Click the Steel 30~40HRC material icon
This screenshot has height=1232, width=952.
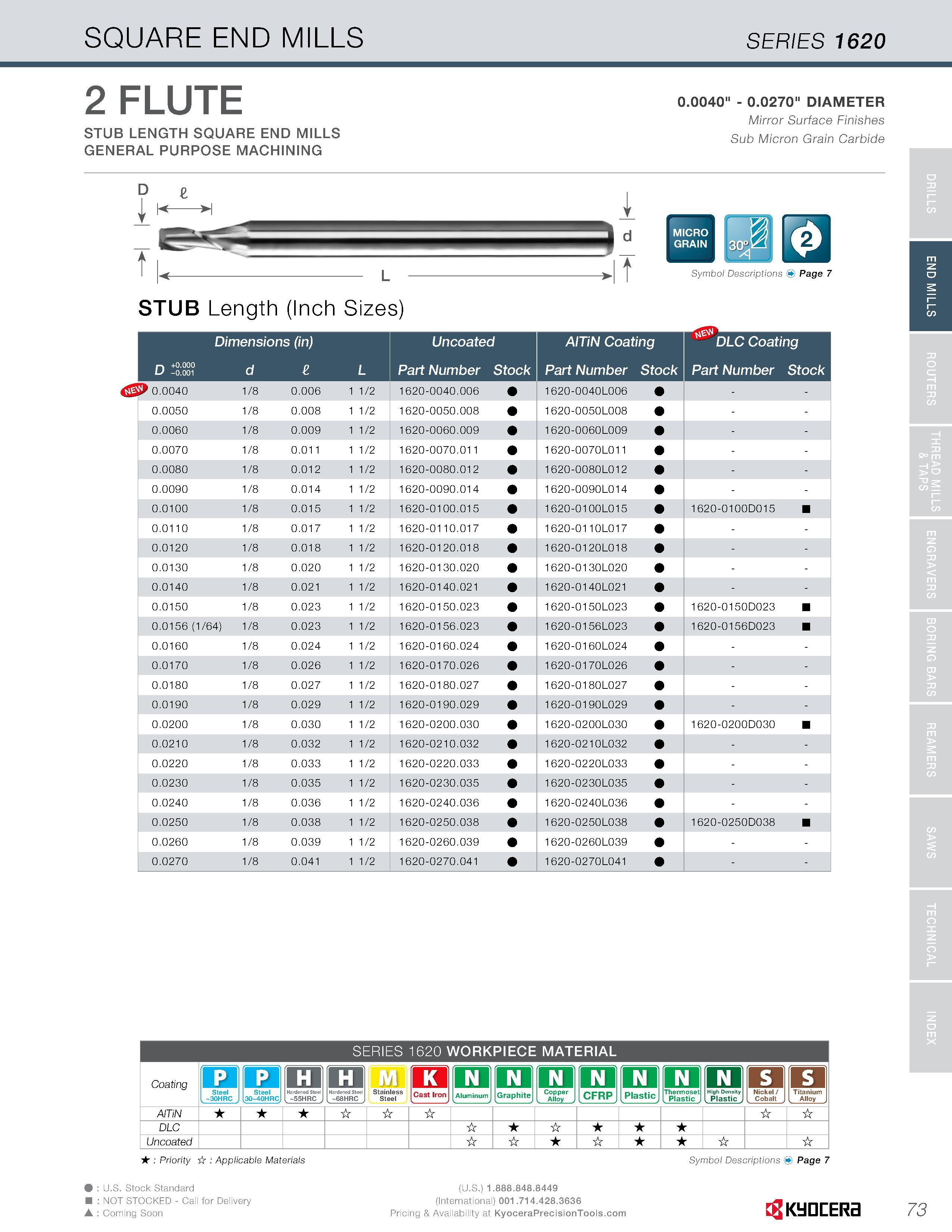click(x=262, y=1084)
